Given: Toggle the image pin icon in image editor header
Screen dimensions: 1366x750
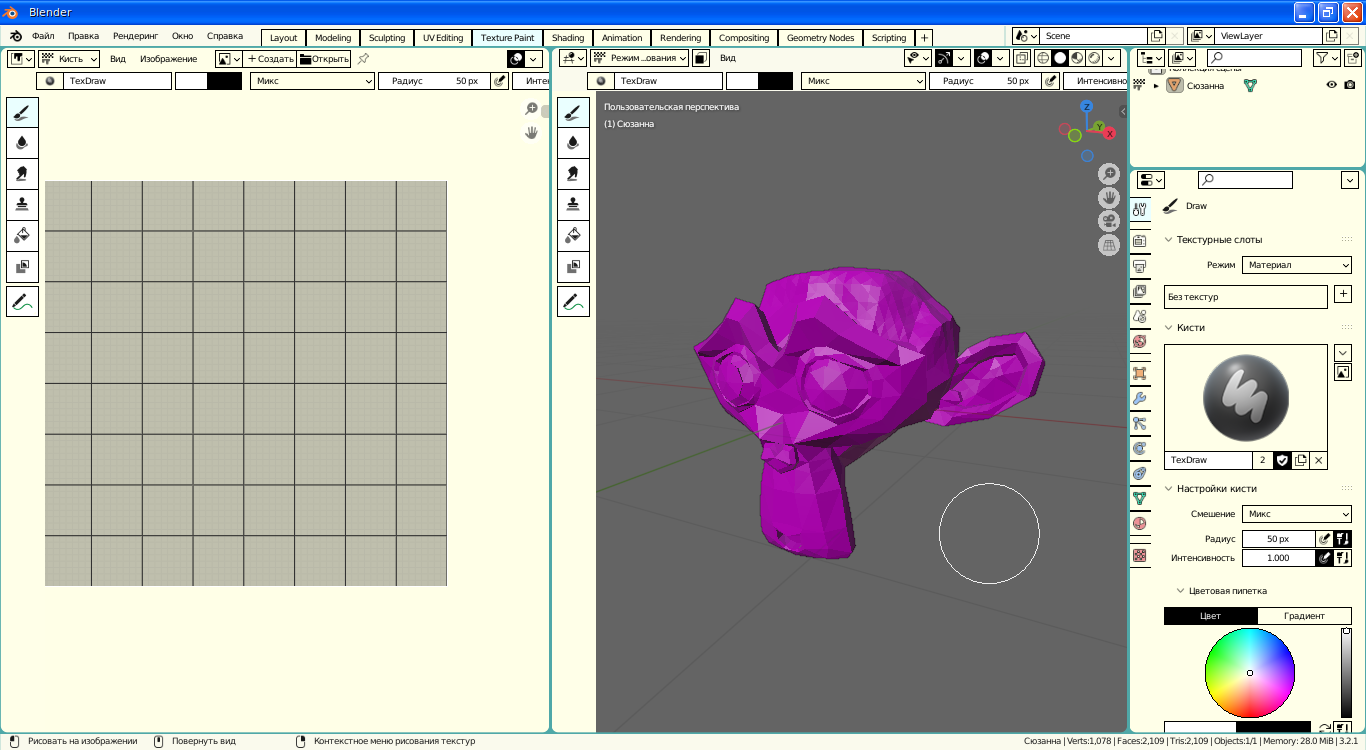Looking at the screenshot, I should (363, 59).
